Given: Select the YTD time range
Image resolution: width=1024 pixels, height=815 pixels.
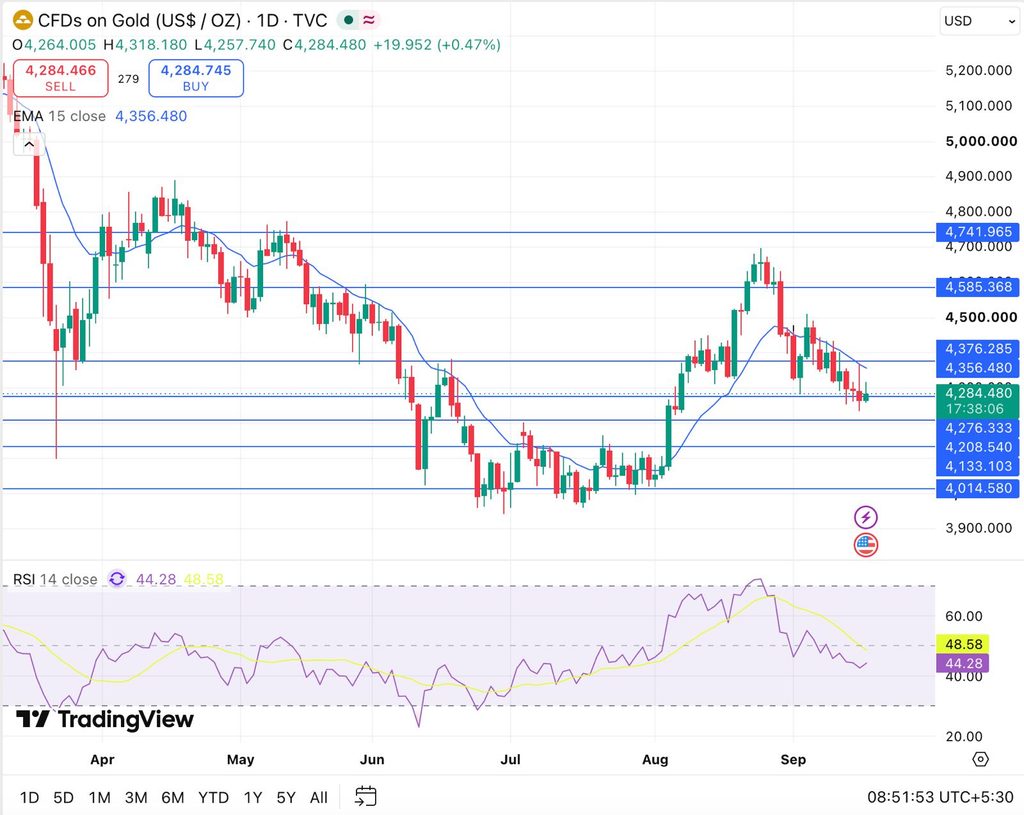Looking at the screenshot, I should click(x=214, y=797).
